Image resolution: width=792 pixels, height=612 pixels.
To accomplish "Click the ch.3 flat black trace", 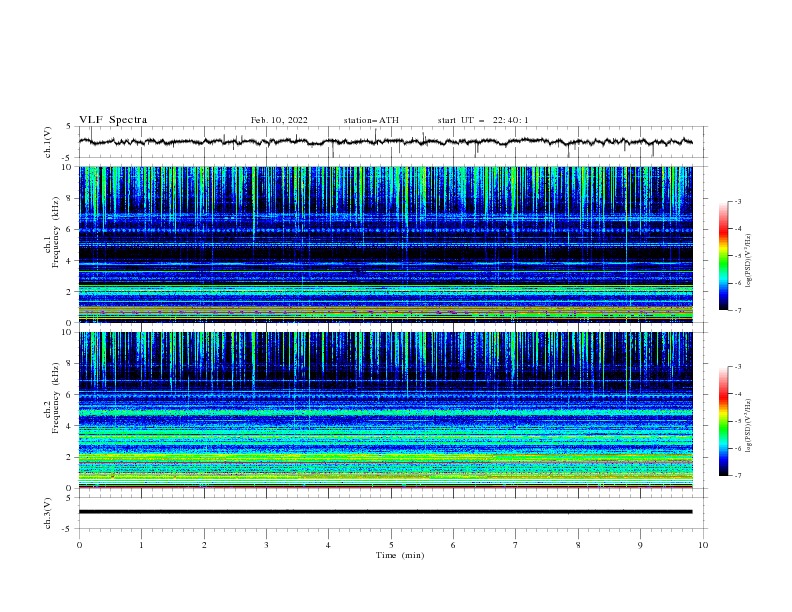I will 385,512.
